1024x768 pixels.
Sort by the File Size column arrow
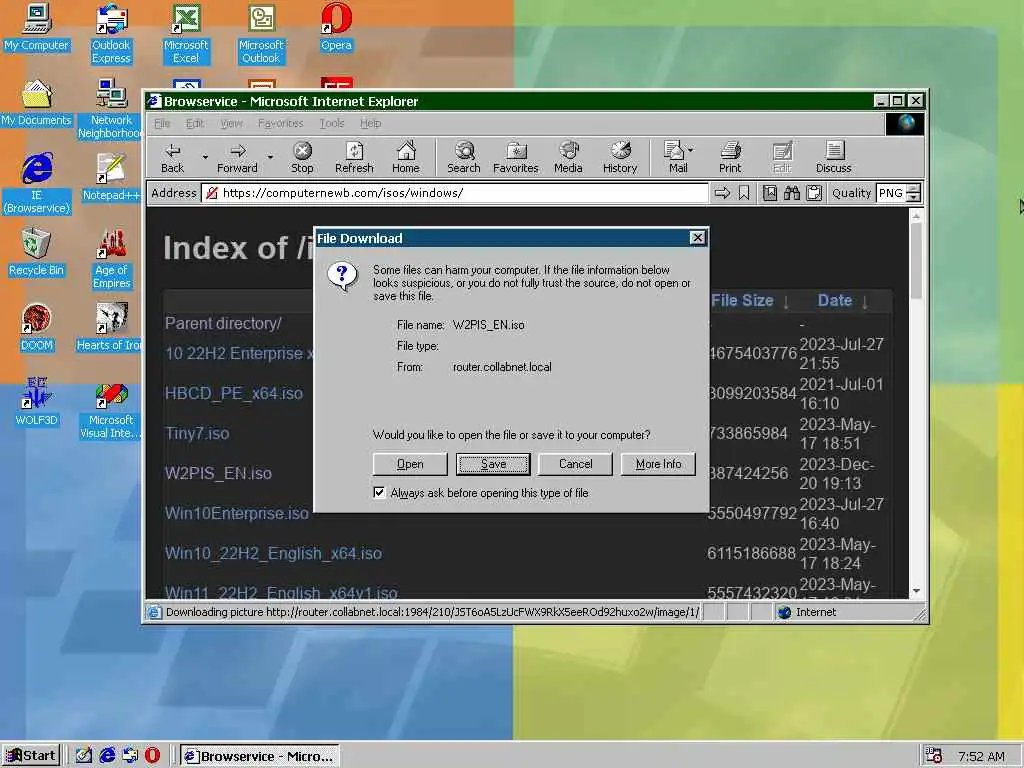click(786, 302)
